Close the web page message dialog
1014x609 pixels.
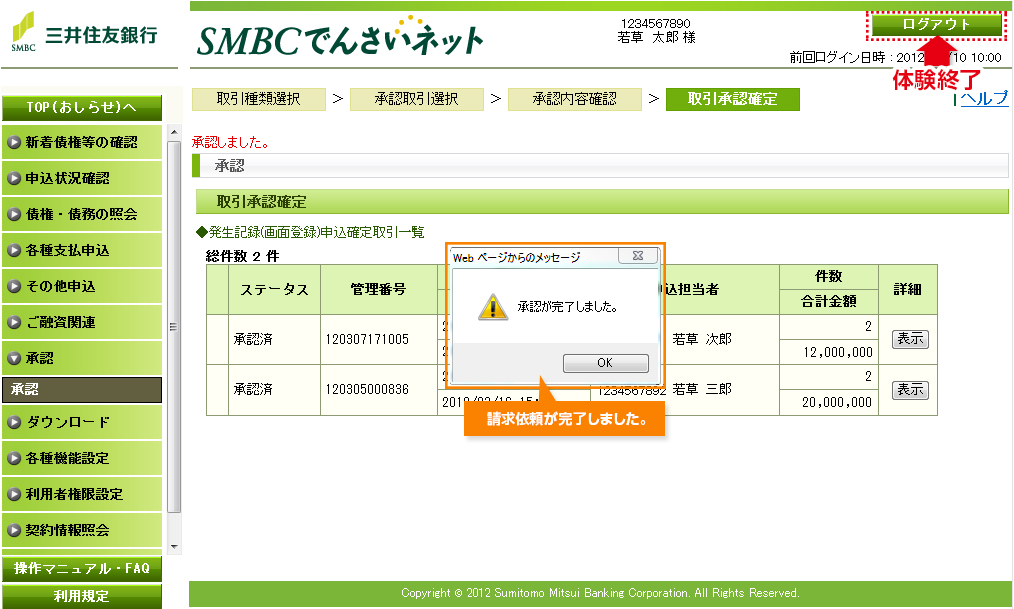(x=638, y=256)
